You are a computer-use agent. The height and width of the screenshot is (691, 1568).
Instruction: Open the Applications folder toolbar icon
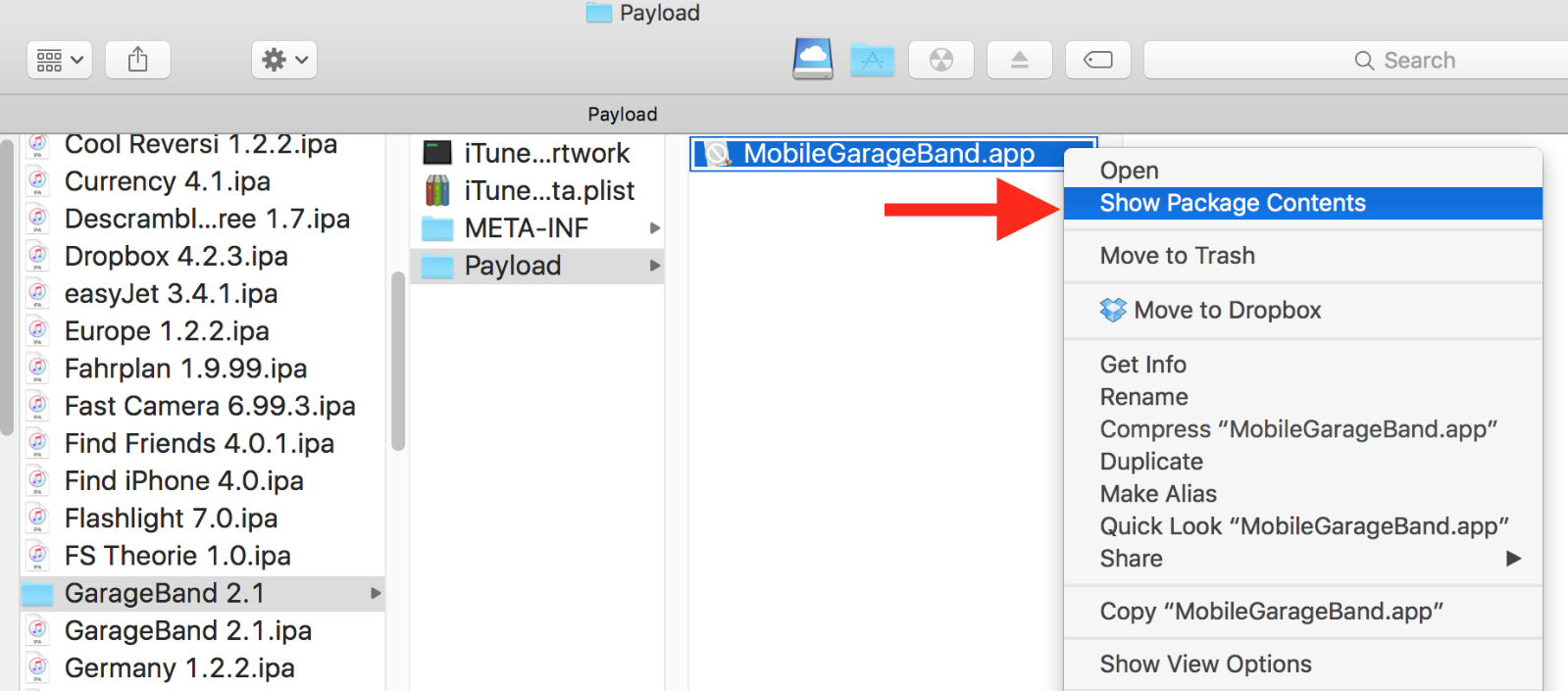(872, 60)
